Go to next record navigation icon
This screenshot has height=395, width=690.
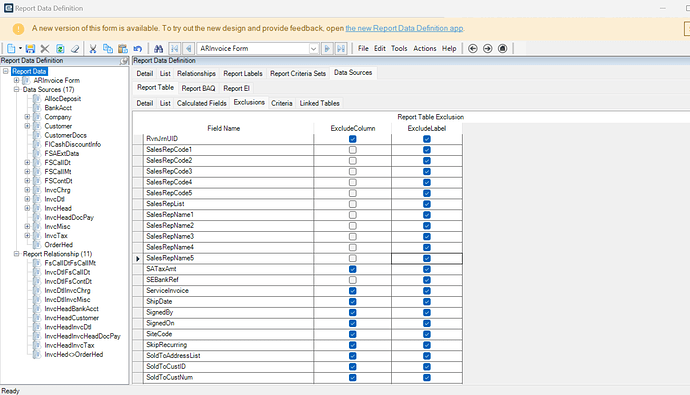pyautogui.click(x=327, y=48)
